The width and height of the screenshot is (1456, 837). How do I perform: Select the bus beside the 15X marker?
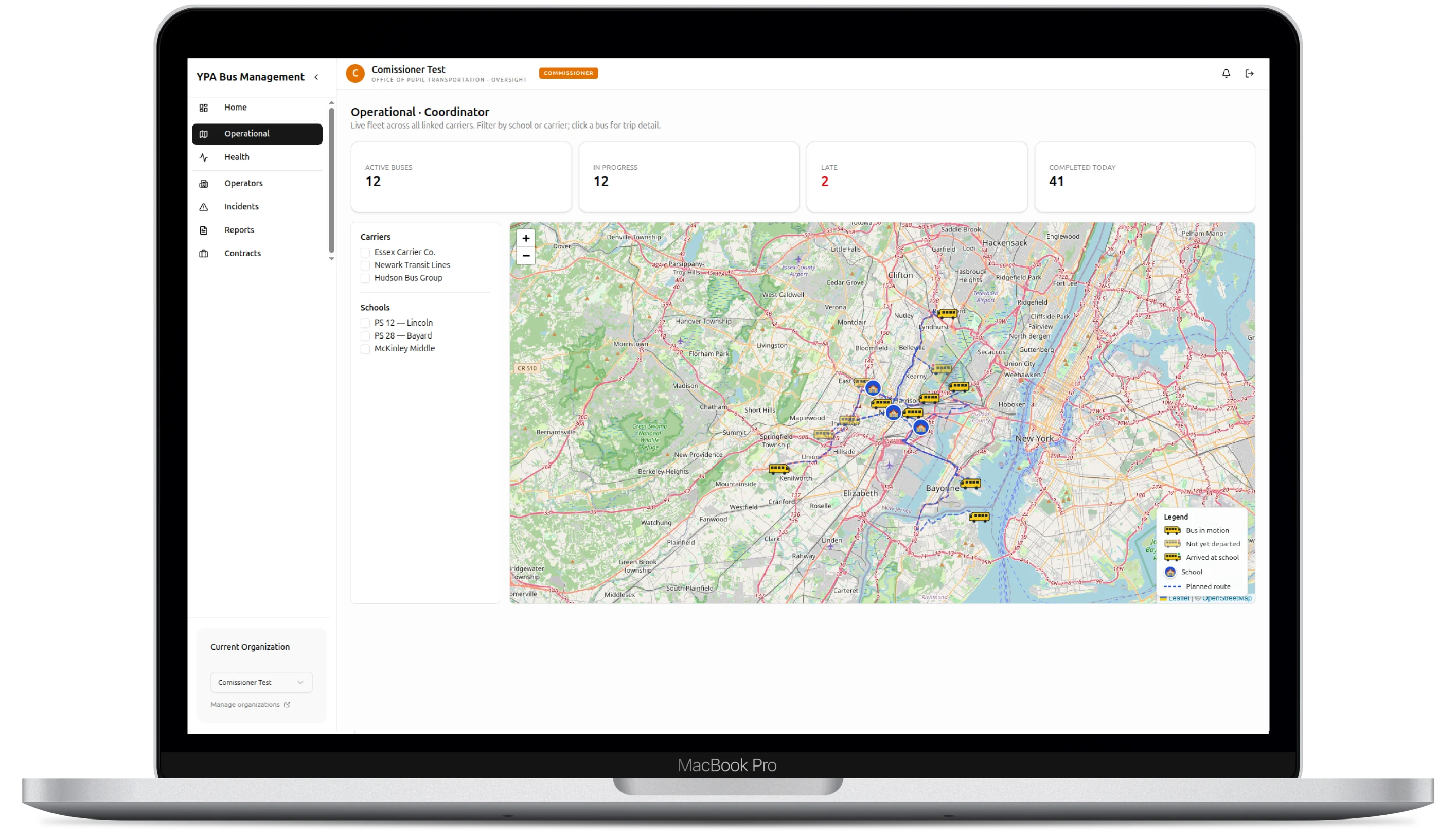[959, 387]
